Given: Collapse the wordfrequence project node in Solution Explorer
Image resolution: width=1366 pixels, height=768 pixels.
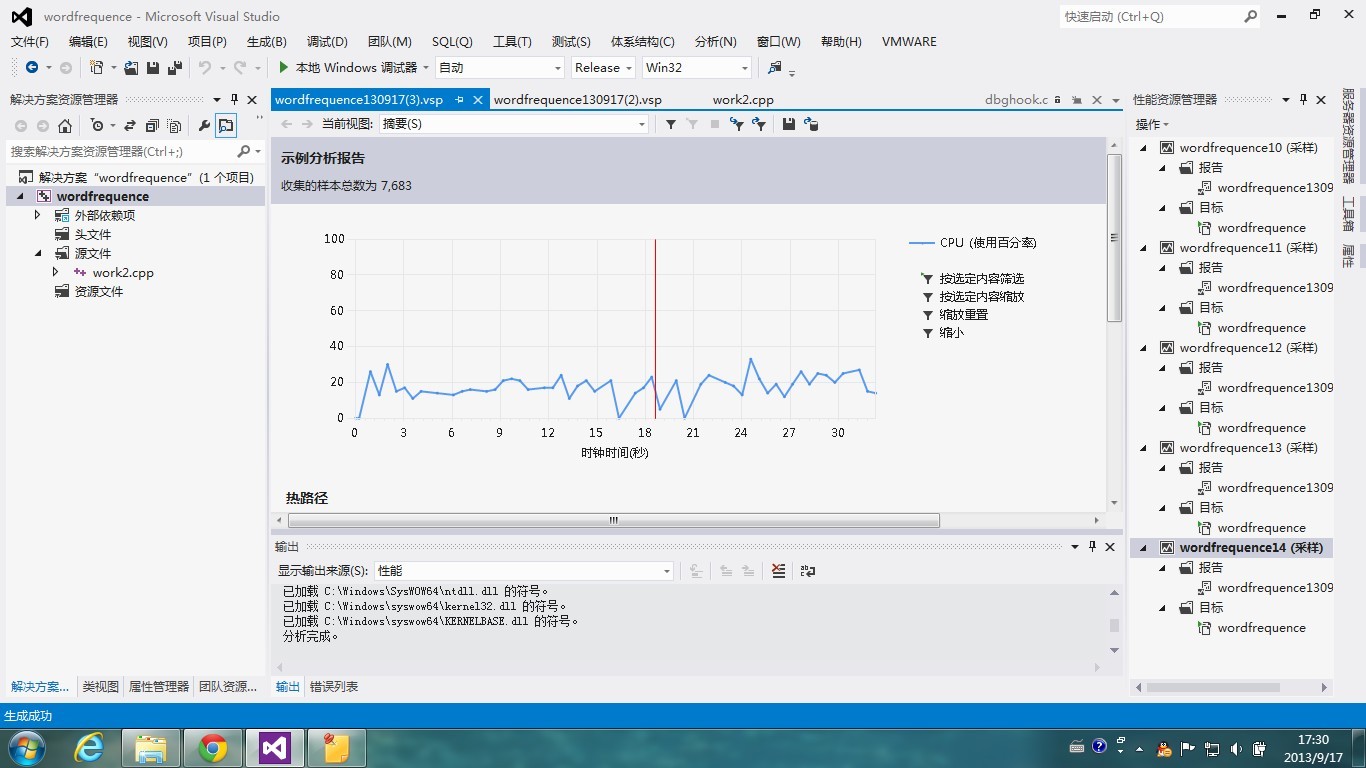Looking at the screenshot, I should (x=20, y=196).
